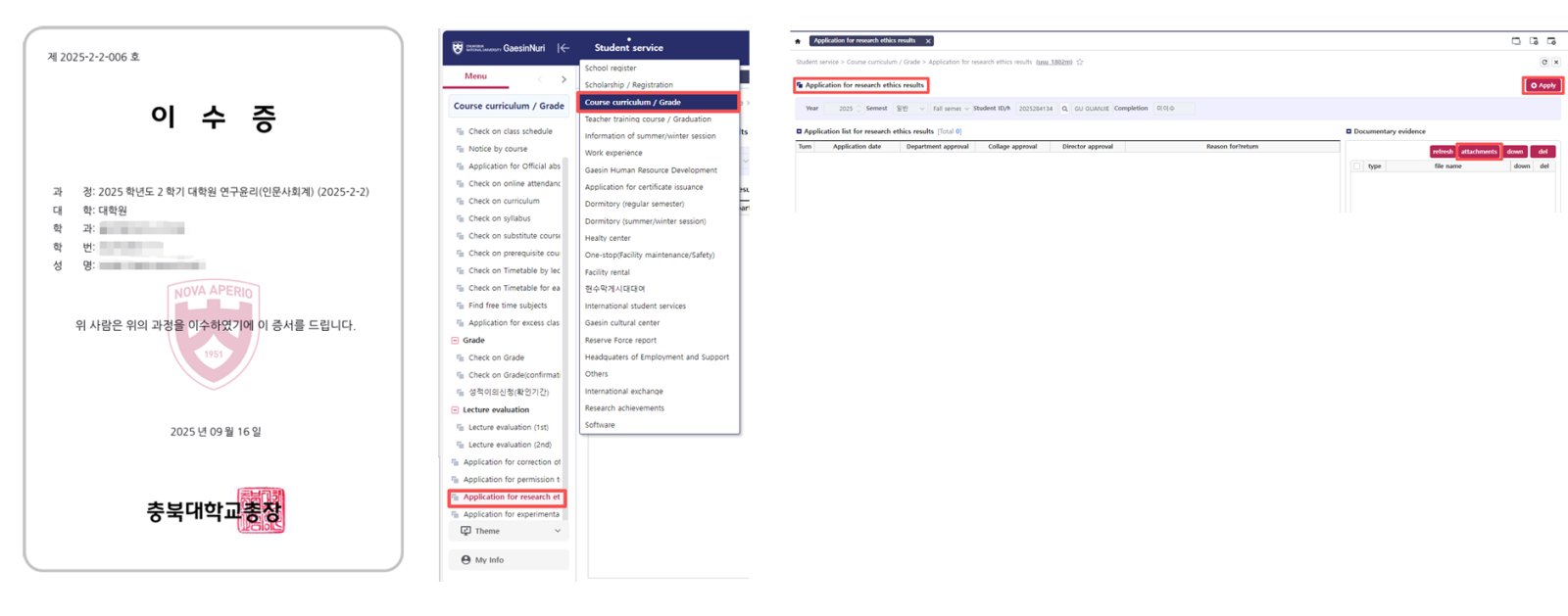Click the Student ID input field
Viewport: 1568px width, 616px height.
coord(1036,109)
